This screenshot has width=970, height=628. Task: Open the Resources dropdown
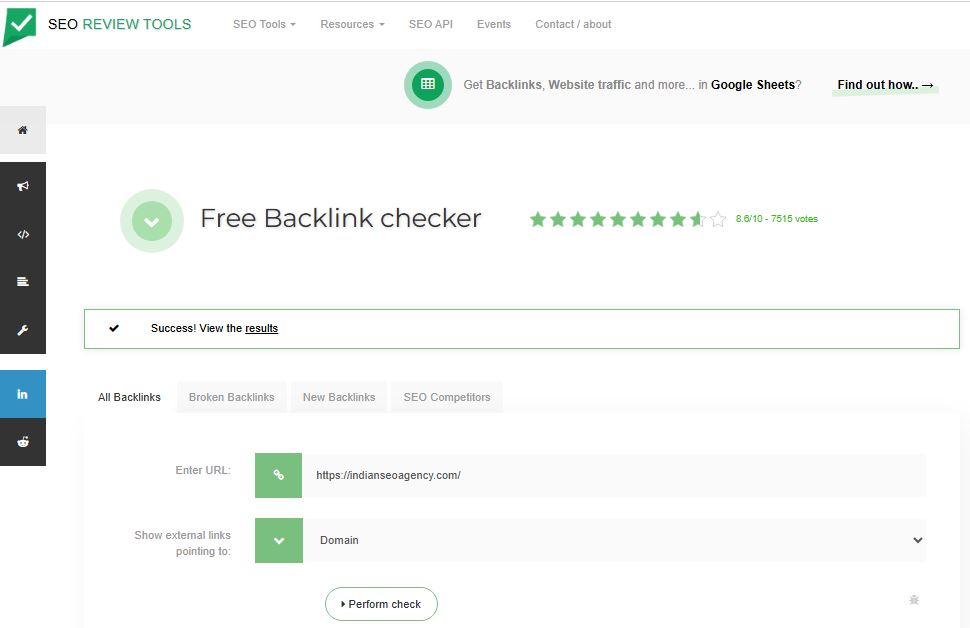pyautogui.click(x=351, y=24)
